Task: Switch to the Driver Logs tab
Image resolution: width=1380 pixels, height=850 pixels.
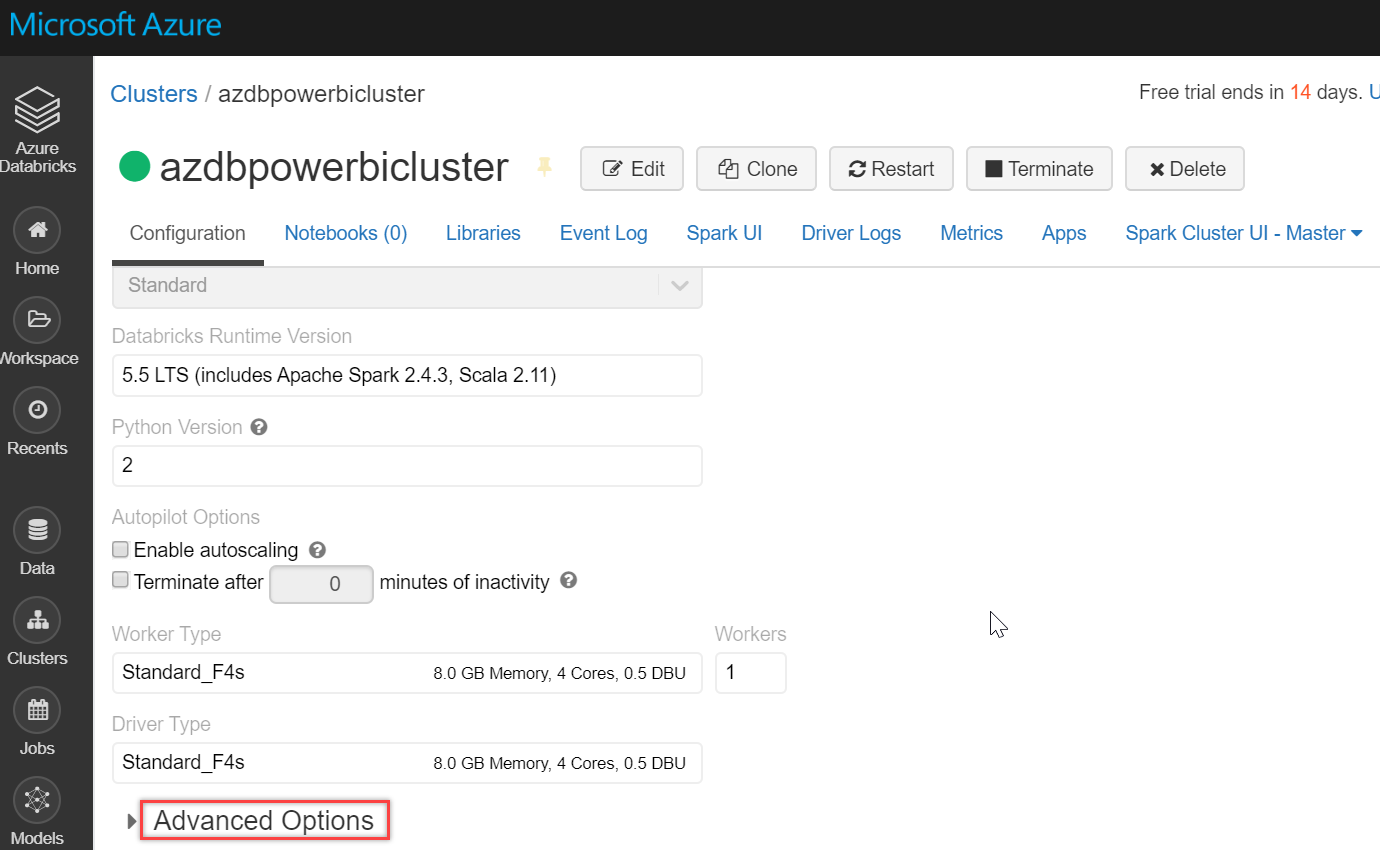Action: [851, 233]
